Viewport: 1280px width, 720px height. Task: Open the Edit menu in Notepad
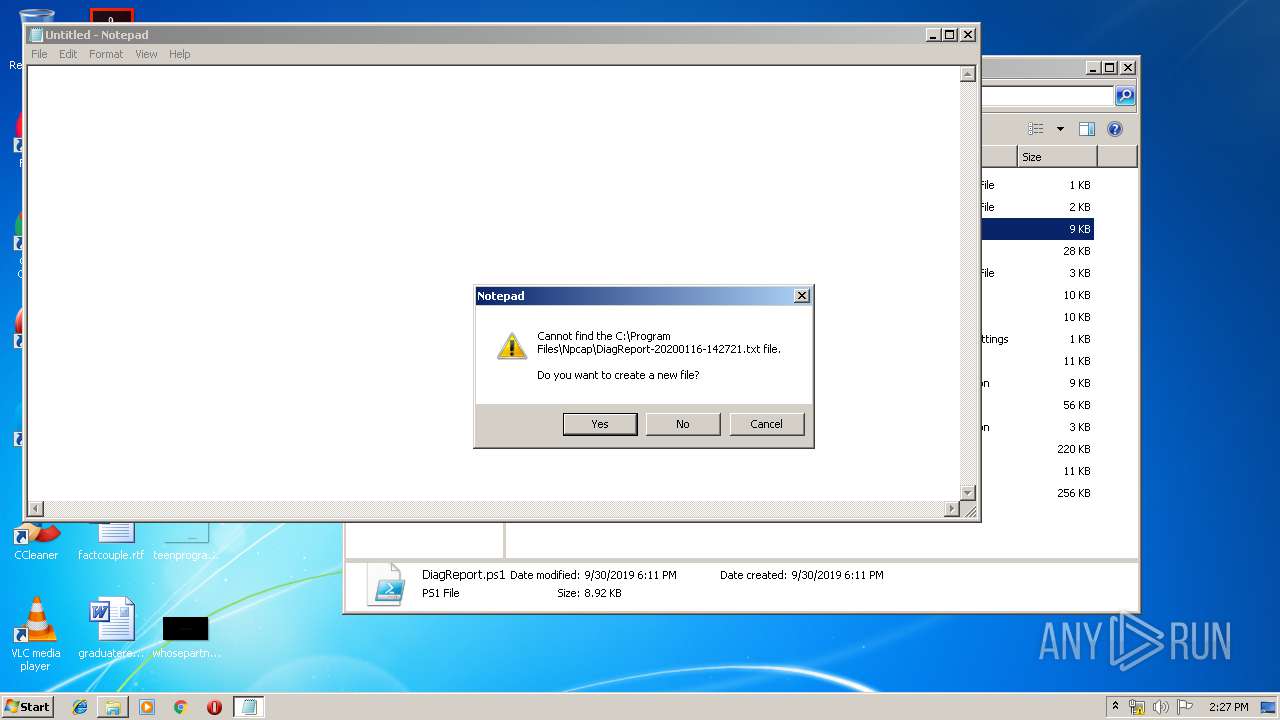[x=68, y=54]
